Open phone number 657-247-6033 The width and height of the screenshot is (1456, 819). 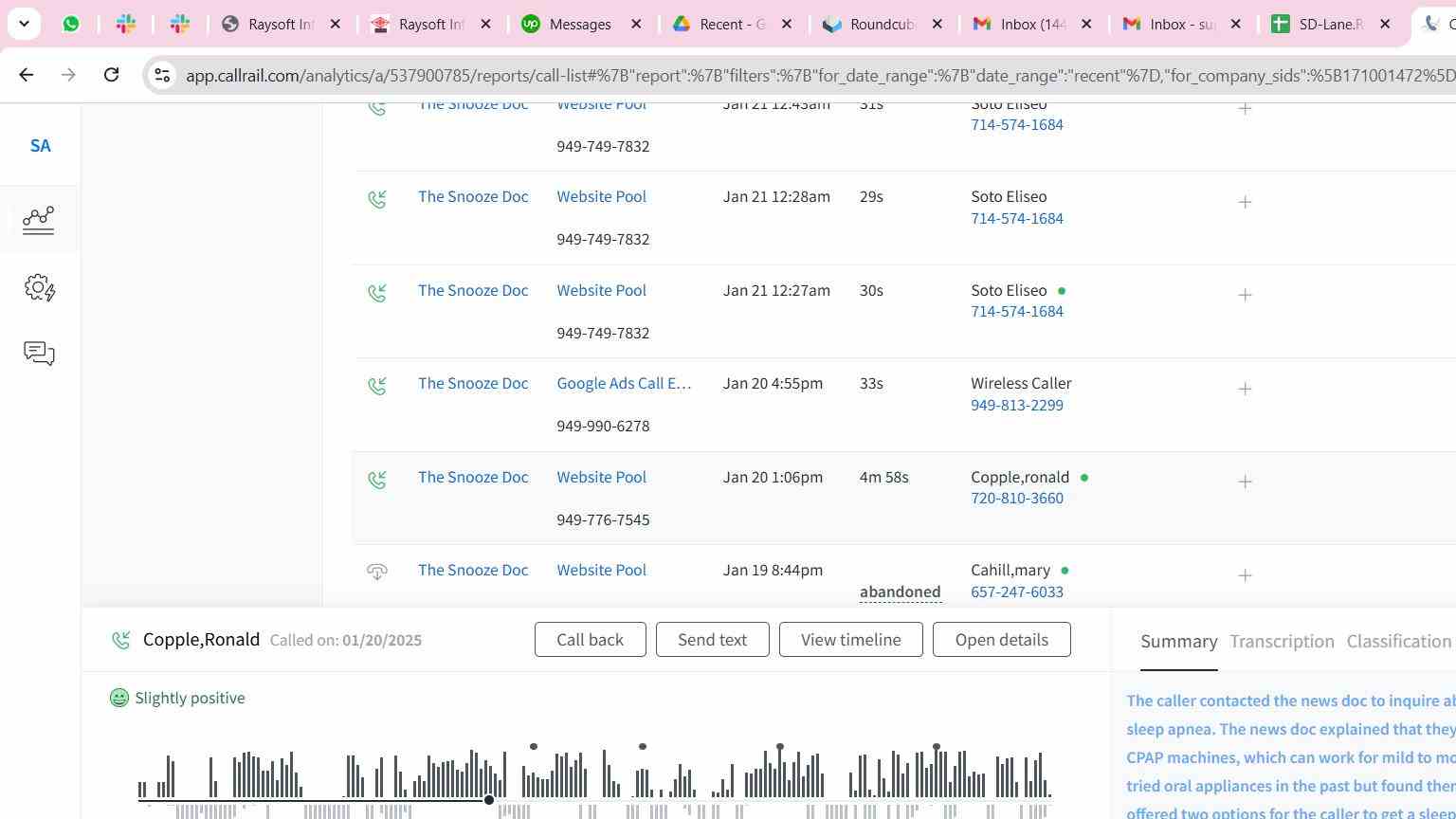tap(1017, 591)
